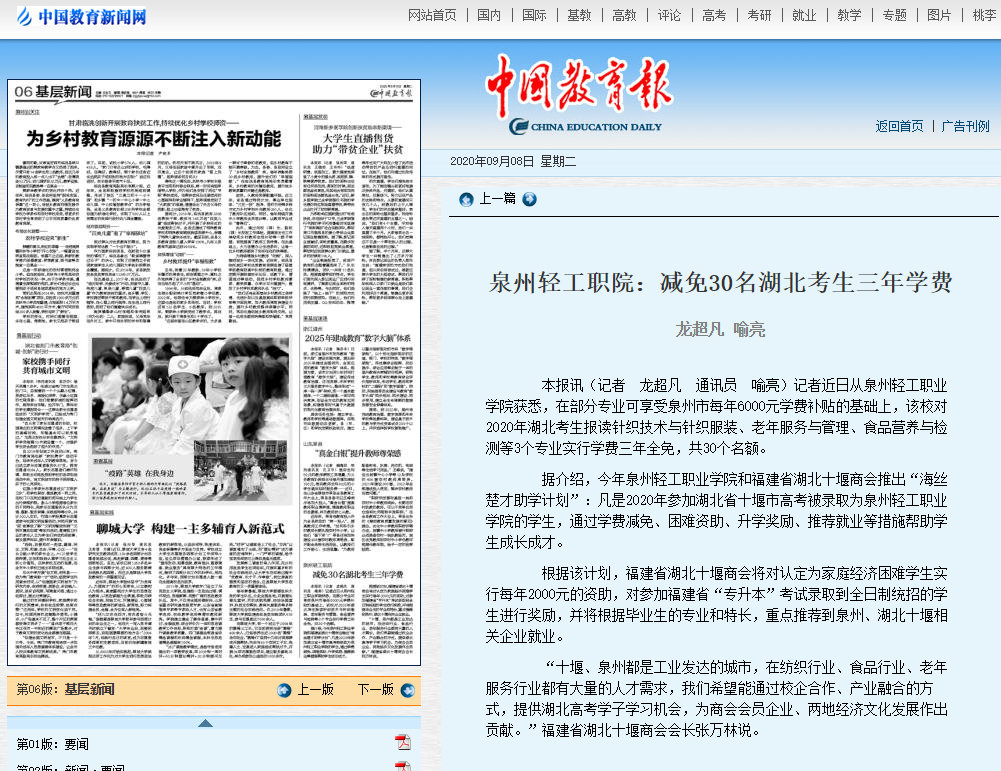Click the 中国教育新闻网 site logo
This screenshot has height=771, width=1001.
[82, 16]
